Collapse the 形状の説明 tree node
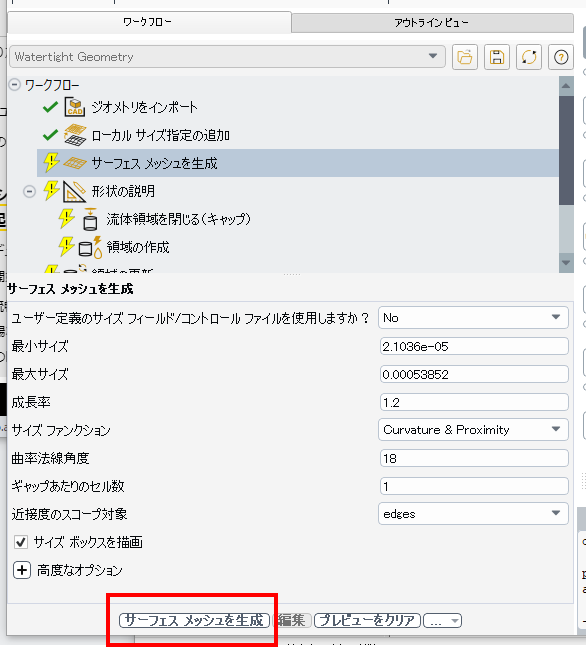Image resolution: width=586 pixels, height=647 pixels. (x=29, y=191)
